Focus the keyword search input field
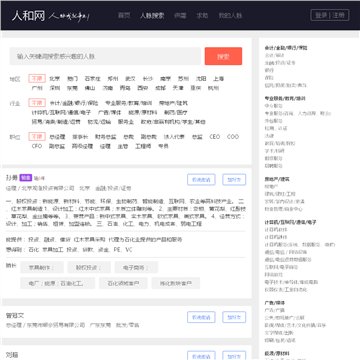This screenshot has width=360, height=360. [x=105, y=56]
